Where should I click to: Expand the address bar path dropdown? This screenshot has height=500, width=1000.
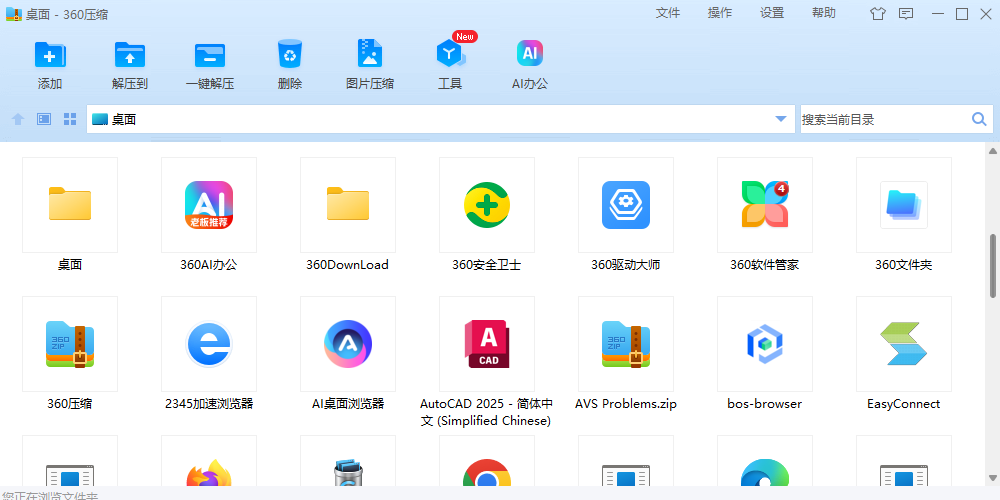(781, 119)
